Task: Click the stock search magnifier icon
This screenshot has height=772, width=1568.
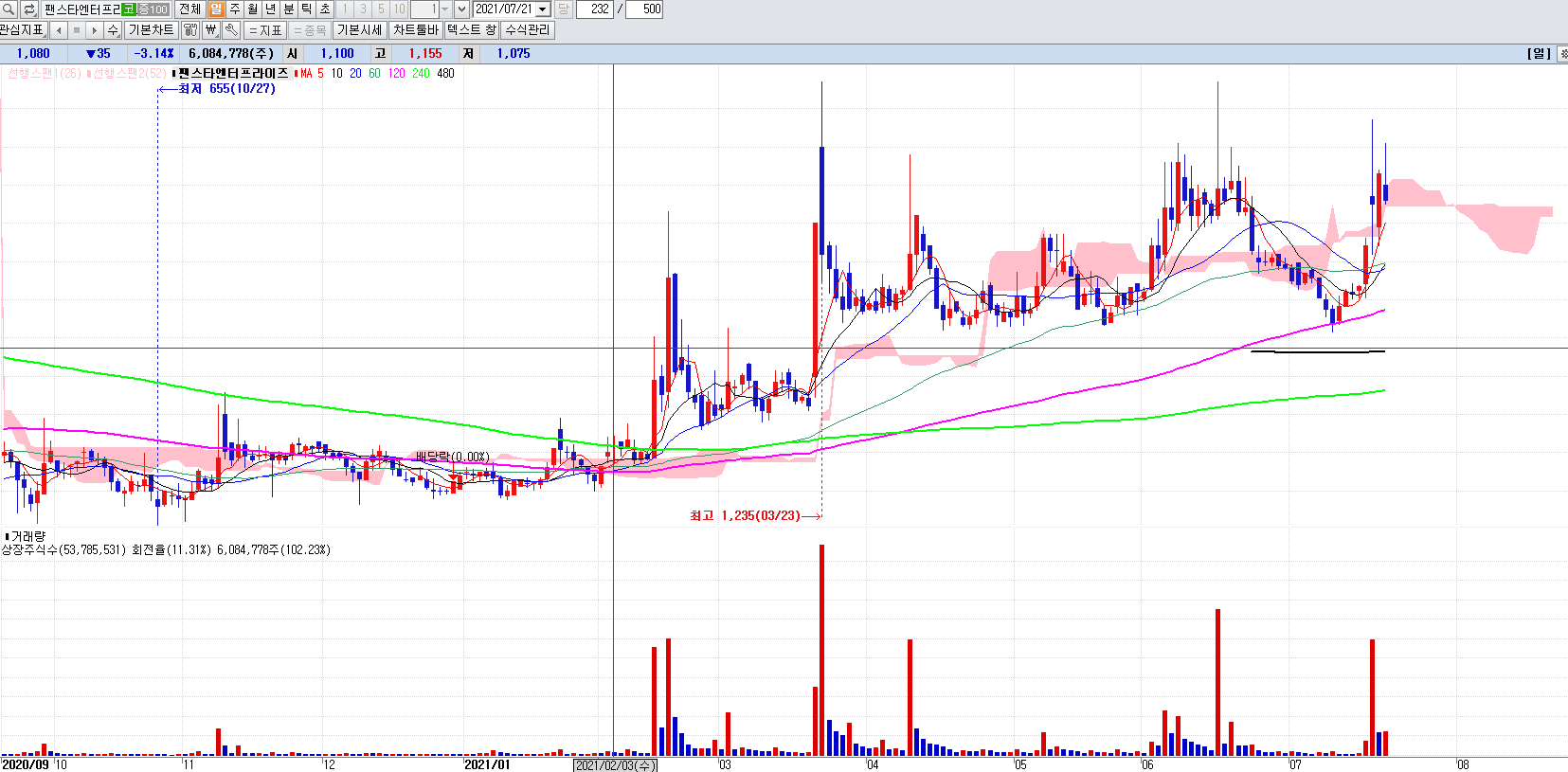Action: point(9,9)
